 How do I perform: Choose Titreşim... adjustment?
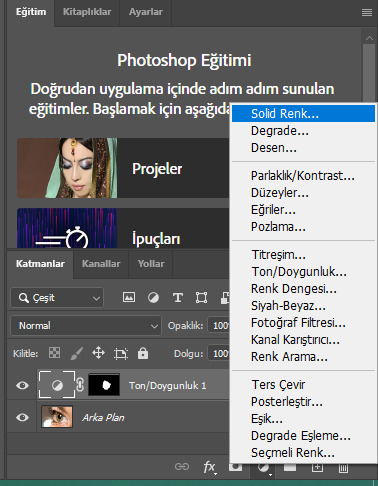click(x=303, y=255)
